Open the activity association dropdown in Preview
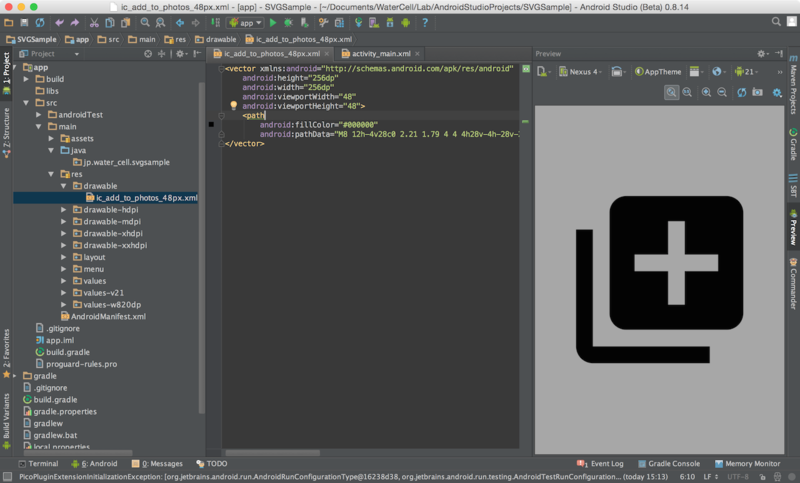Image resolution: width=800 pixels, height=483 pixels. tap(696, 72)
